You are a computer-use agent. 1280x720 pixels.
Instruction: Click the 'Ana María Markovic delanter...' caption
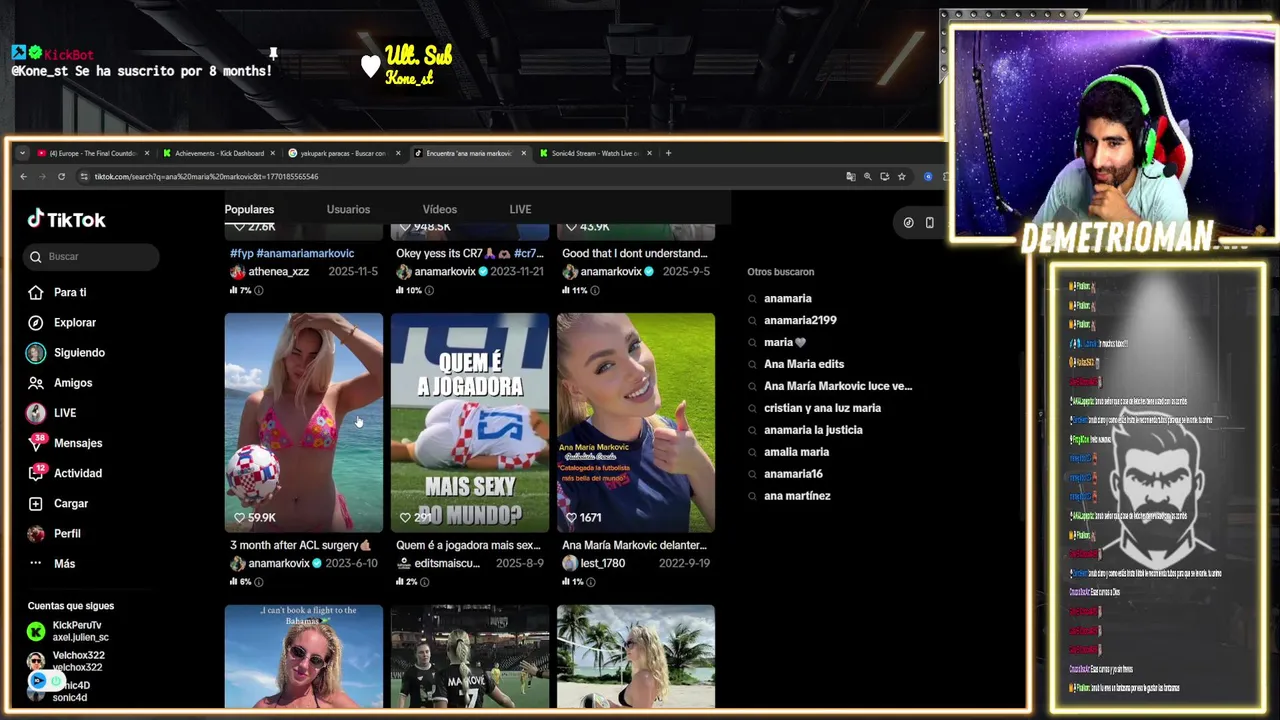click(634, 546)
